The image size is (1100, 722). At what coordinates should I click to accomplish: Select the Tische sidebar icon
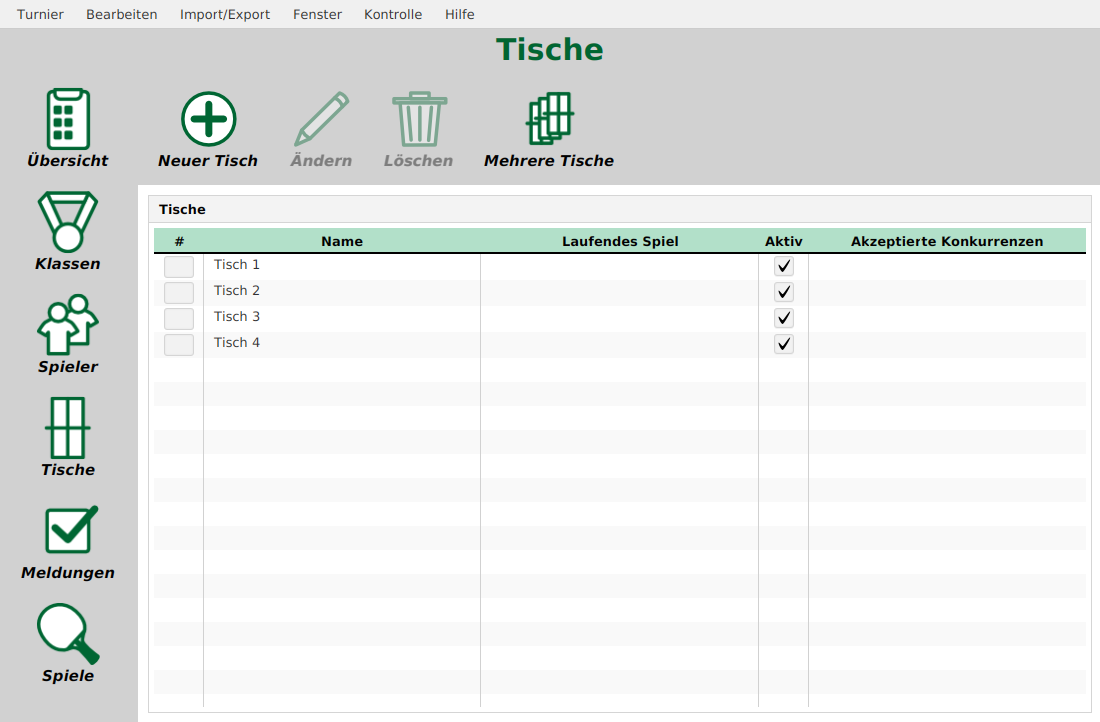pos(68,428)
